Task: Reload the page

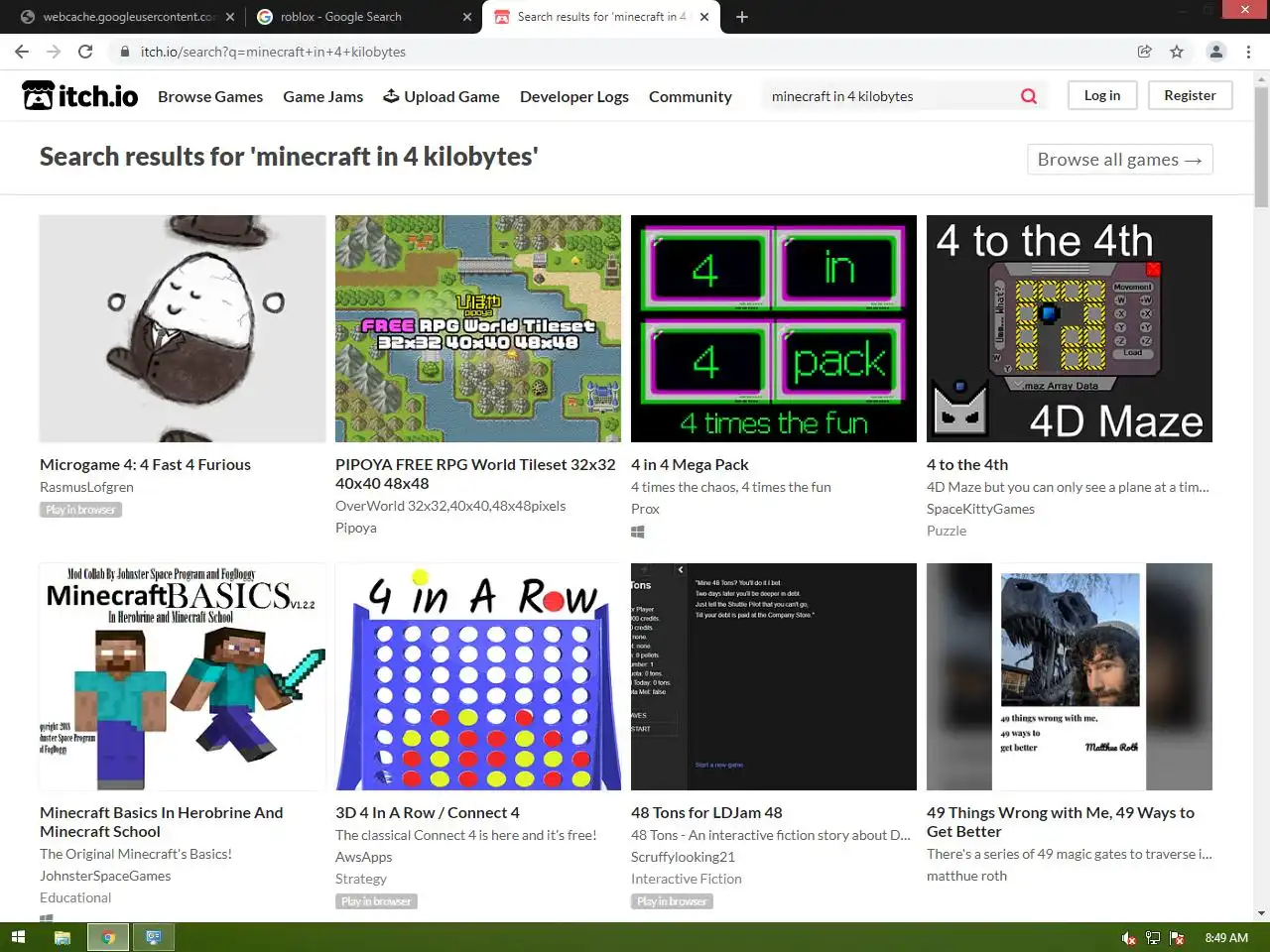Action: click(85, 52)
